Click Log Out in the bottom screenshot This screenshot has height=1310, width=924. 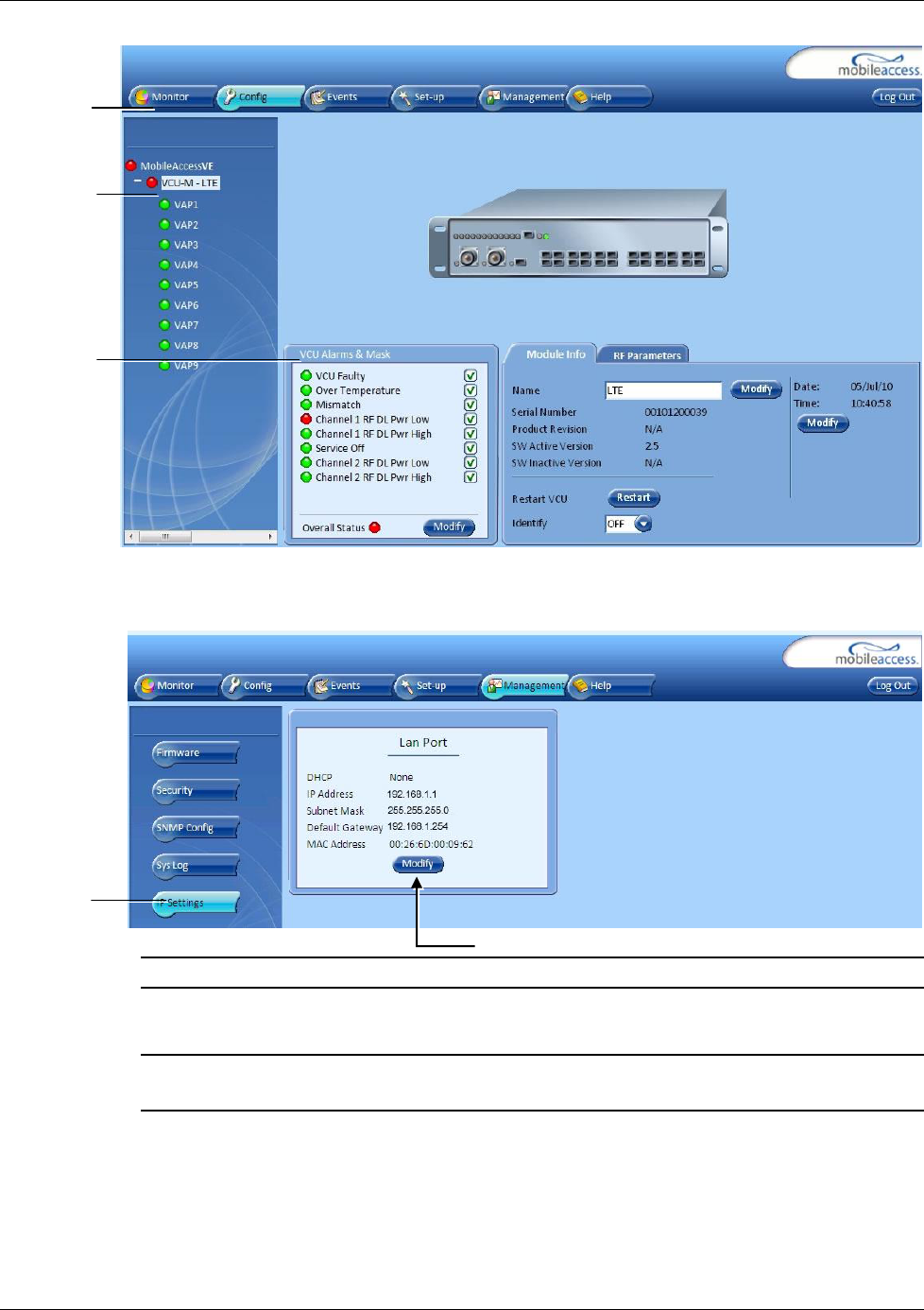893,685
